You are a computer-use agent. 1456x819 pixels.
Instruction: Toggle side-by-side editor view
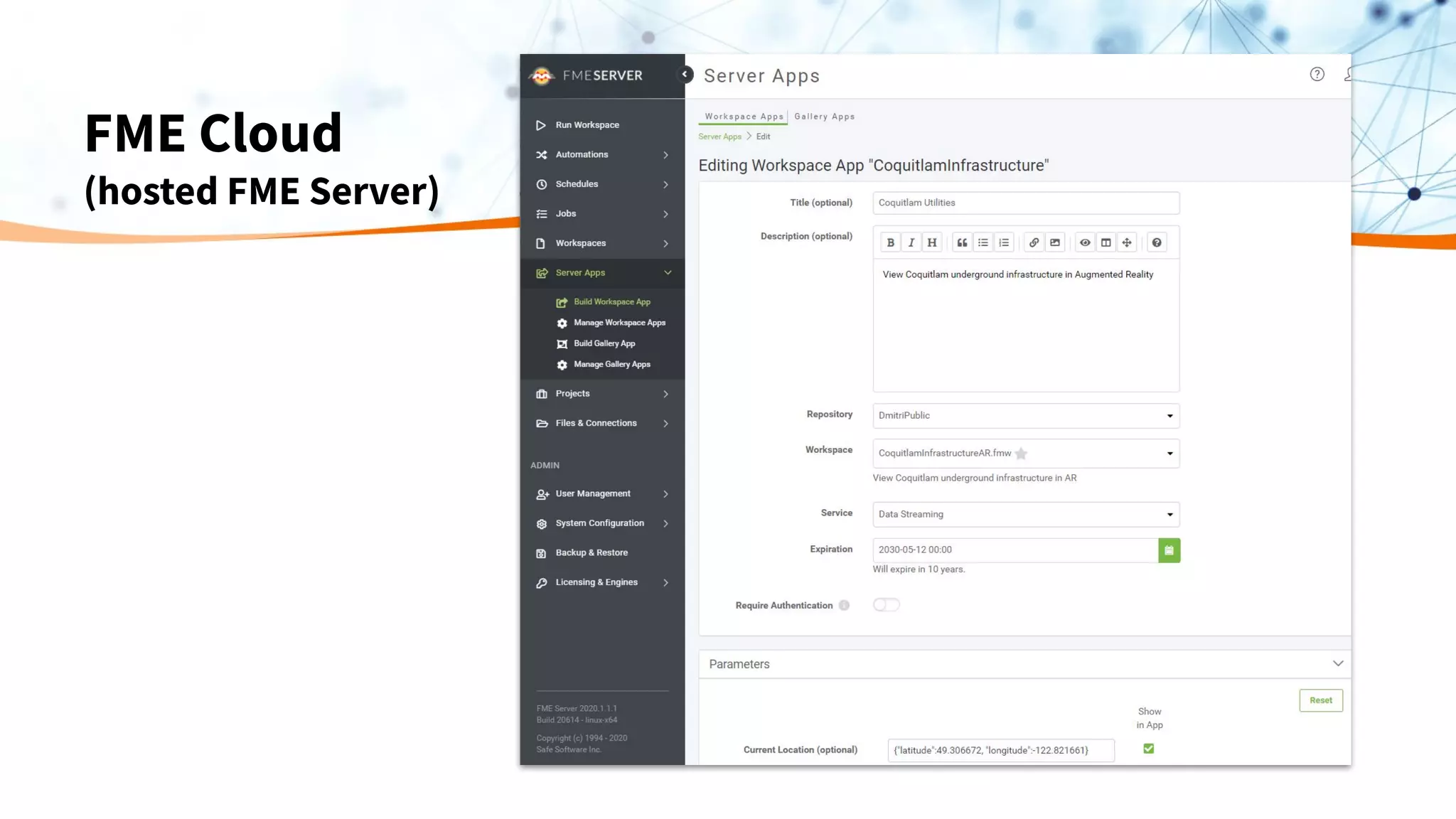(1106, 242)
